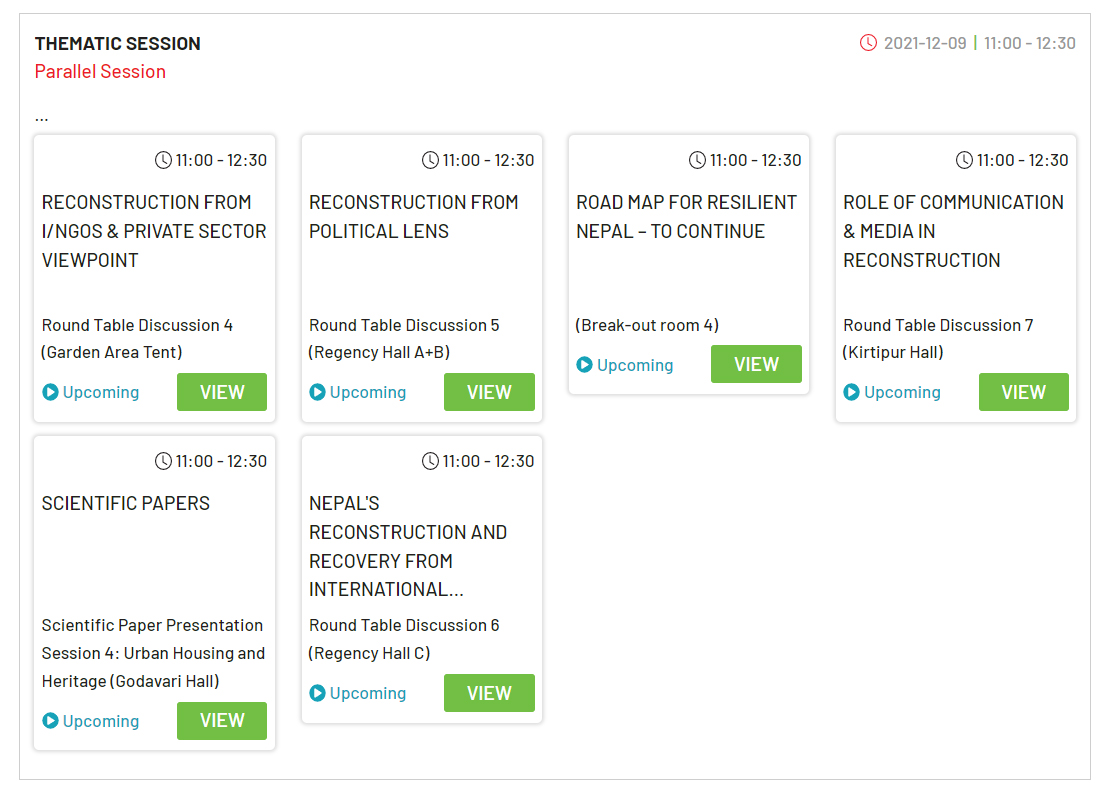This screenshot has height=802, width=1118.
Task: Click the Upcoming play icon on the Regency Hall C card
Action: (317, 693)
